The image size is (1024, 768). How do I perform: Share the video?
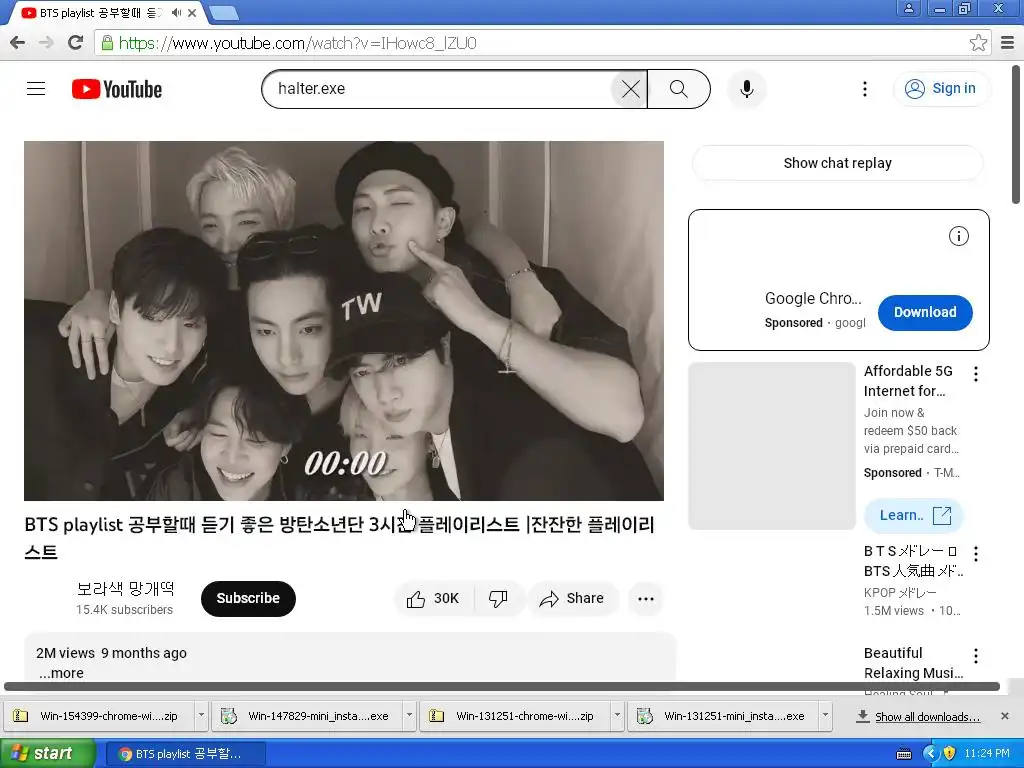click(571, 598)
